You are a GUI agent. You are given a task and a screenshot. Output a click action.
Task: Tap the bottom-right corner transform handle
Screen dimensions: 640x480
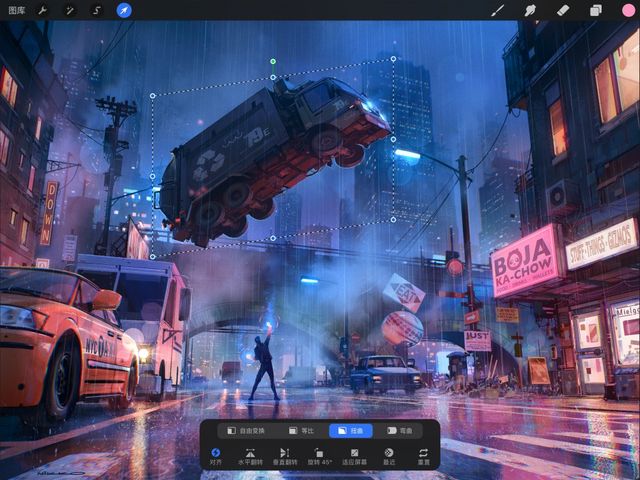pyautogui.click(x=393, y=220)
